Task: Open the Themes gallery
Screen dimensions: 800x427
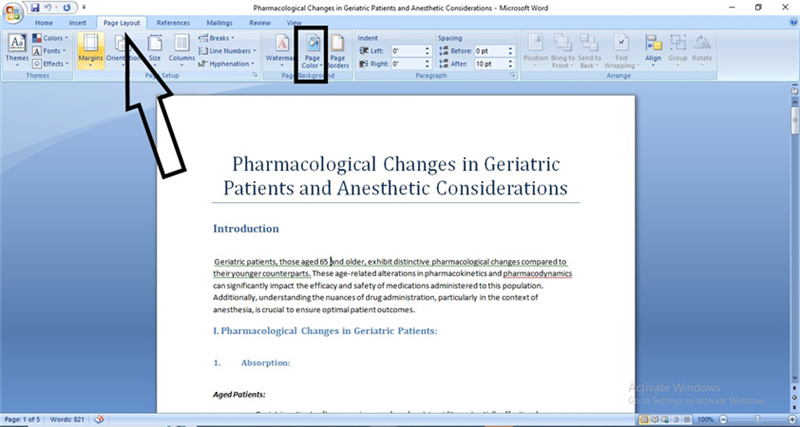Action: click(x=17, y=51)
